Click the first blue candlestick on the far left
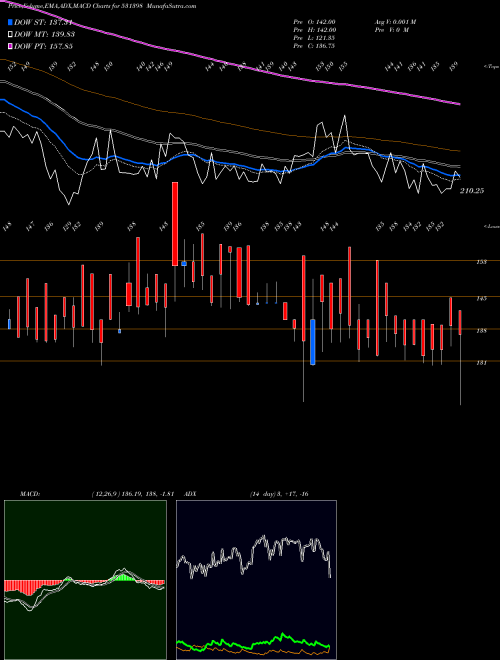 [x=9, y=324]
